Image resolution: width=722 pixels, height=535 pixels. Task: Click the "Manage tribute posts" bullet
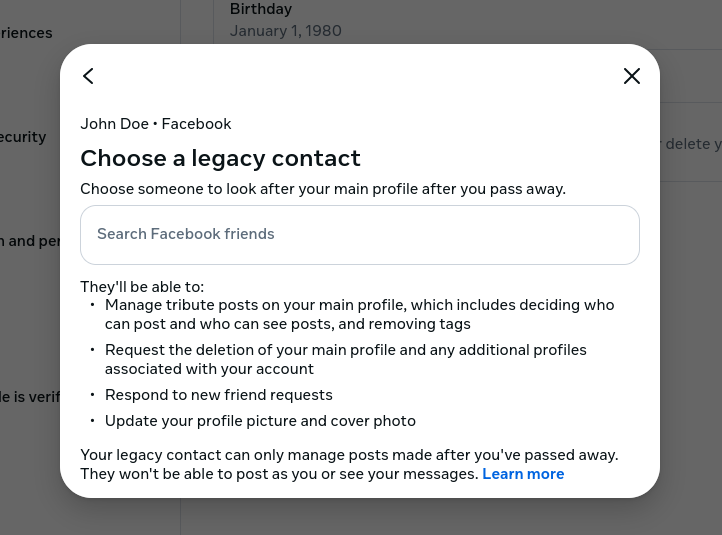(360, 314)
